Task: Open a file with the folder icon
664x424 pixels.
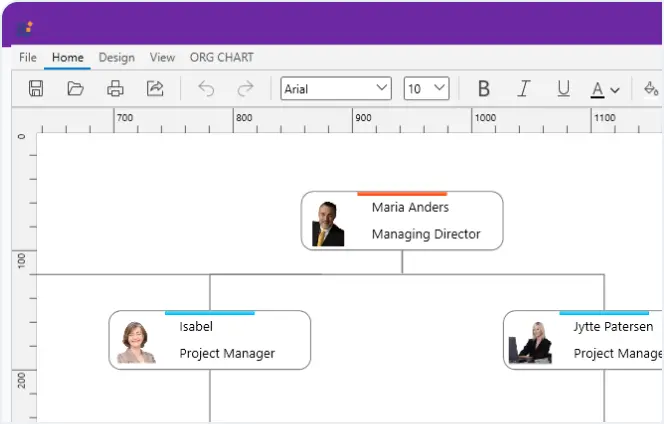Action: click(75, 88)
